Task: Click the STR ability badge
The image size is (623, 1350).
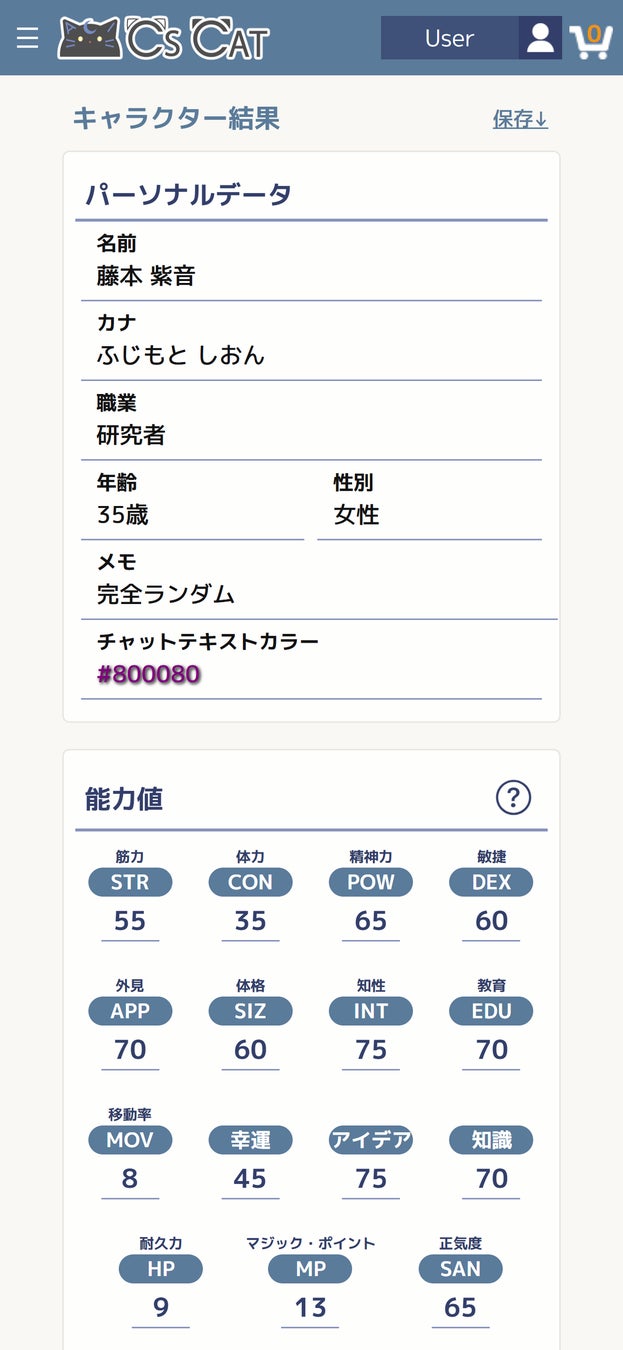Action: (130, 882)
